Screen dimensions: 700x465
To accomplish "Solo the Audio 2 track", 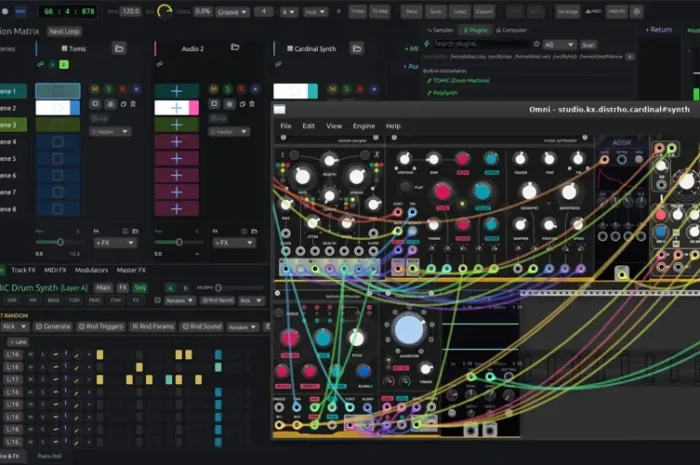I will [227, 89].
